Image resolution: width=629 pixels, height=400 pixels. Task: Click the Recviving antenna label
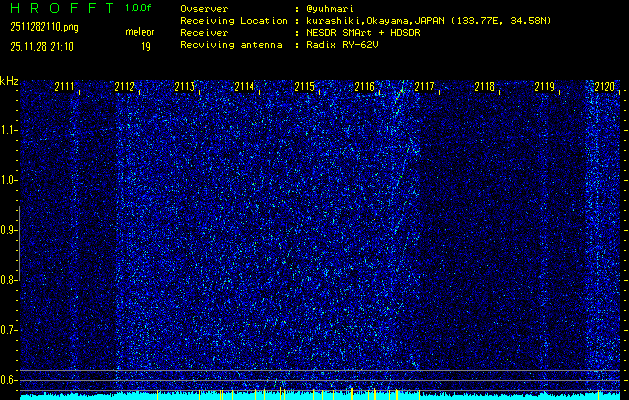[x=231, y=45]
